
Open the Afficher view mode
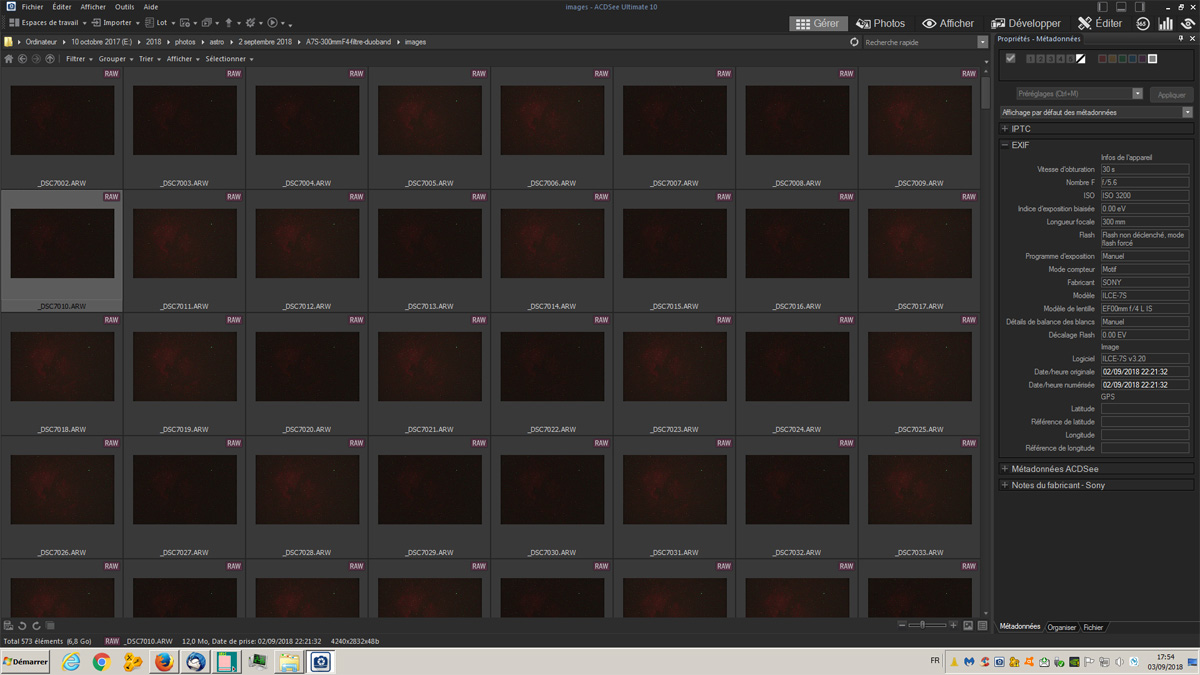[948, 23]
